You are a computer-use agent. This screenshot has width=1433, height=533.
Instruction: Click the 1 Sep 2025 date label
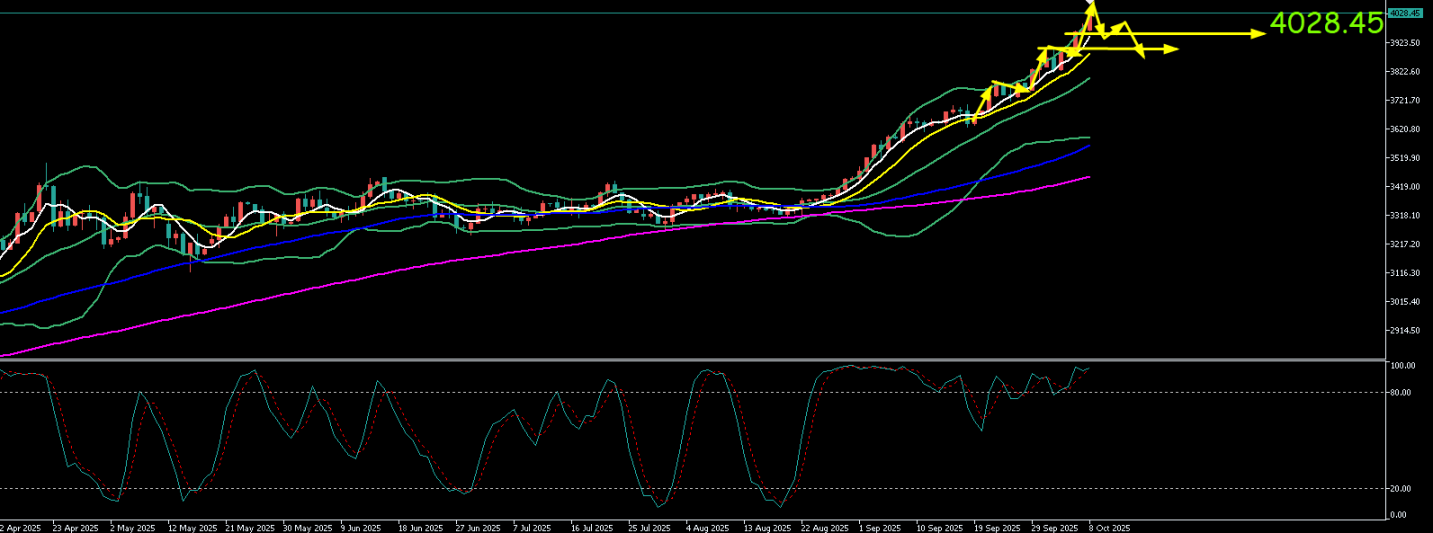pyautogui.click(x=881, y=527)
